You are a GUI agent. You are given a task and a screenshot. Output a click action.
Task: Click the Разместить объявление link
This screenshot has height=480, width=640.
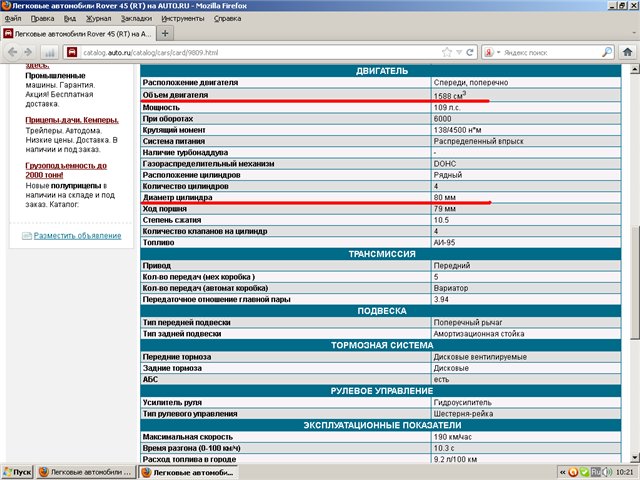tap(78, 236)
